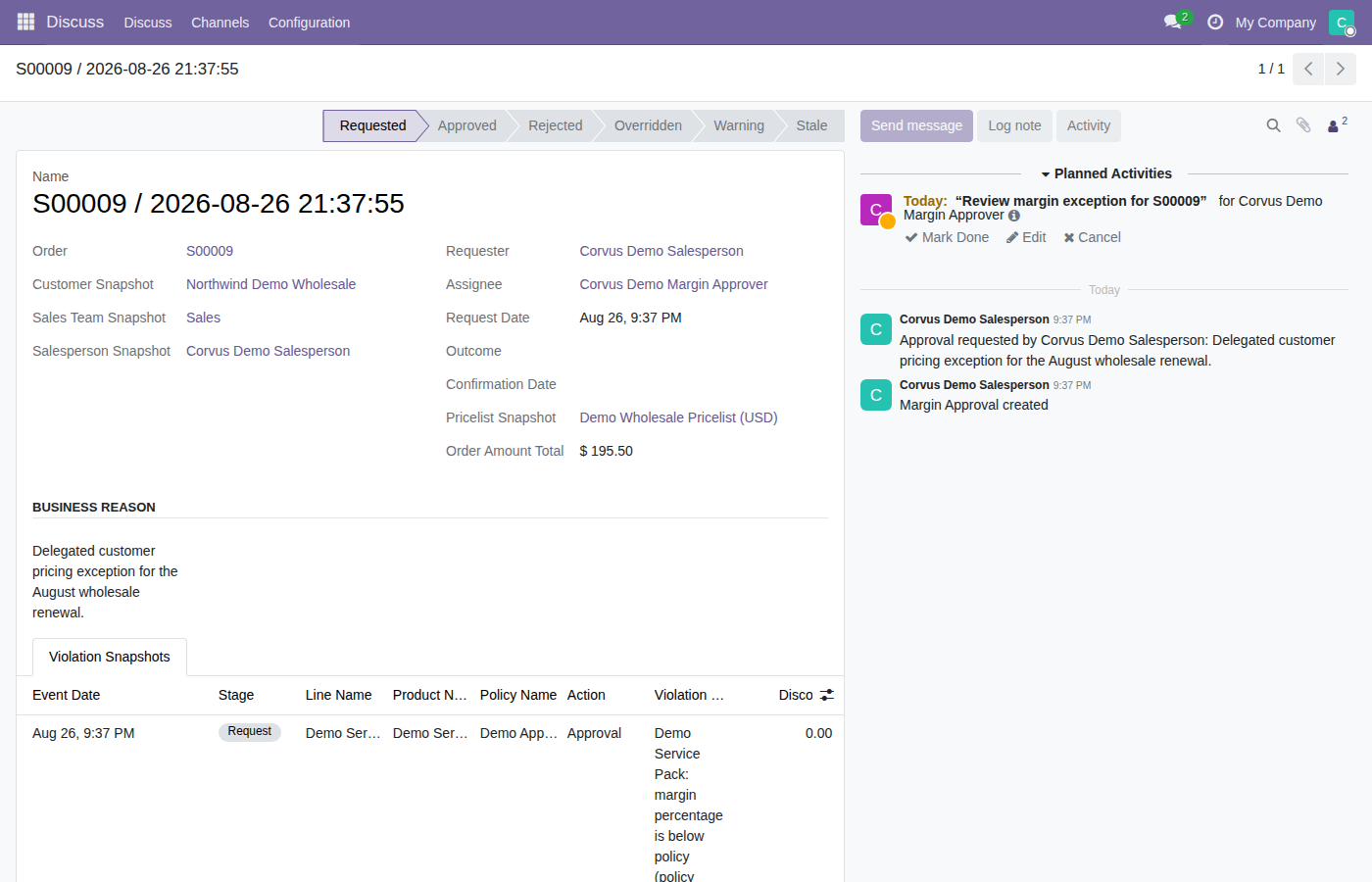This screenshot has width=1372, height=882.
Task: Attach files with the paperclip icon
Action: 1303,125
